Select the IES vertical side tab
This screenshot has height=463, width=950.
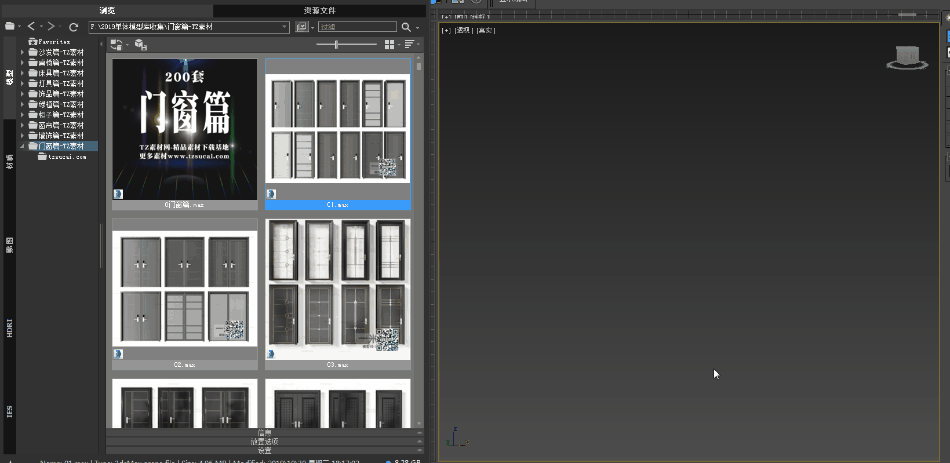(x=10, y=412)
